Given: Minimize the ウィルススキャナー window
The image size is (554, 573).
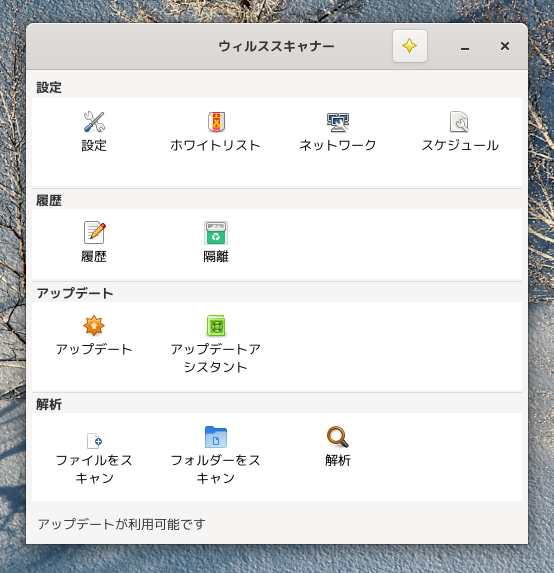Looking at the screenshot, I should 465,46.
